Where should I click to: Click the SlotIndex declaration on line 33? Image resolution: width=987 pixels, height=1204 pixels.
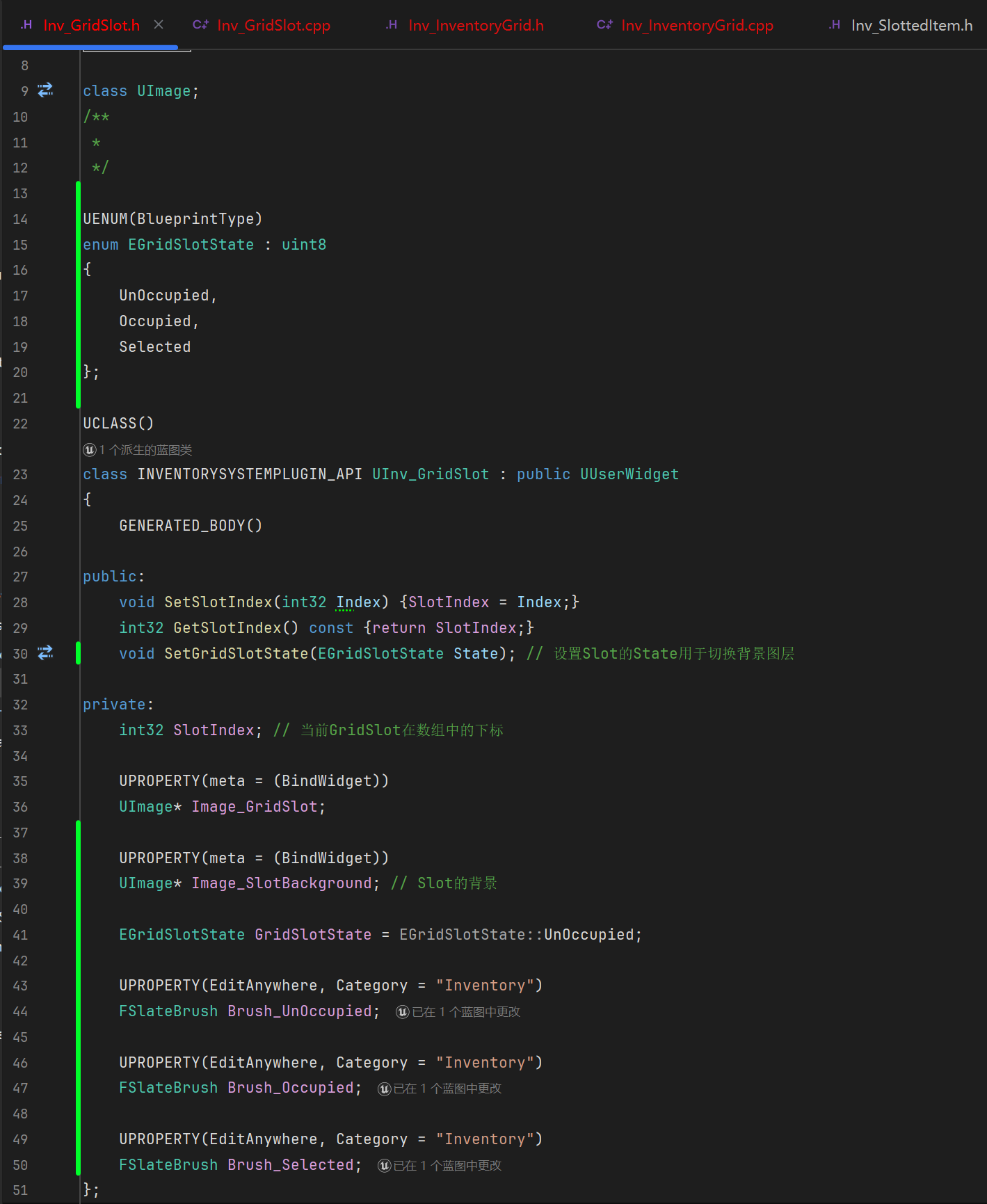(x=214, y=730)
